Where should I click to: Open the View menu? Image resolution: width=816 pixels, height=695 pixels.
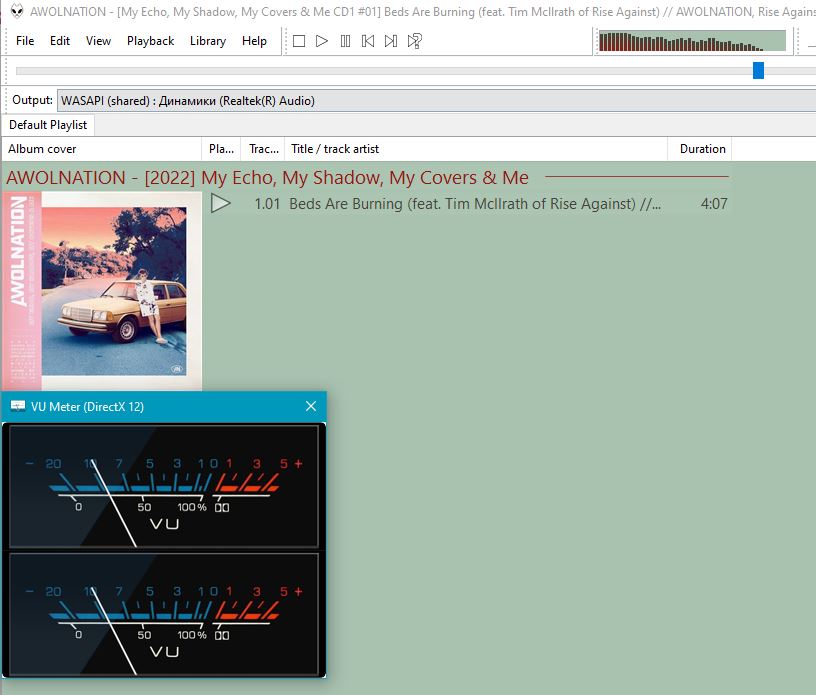98,41
